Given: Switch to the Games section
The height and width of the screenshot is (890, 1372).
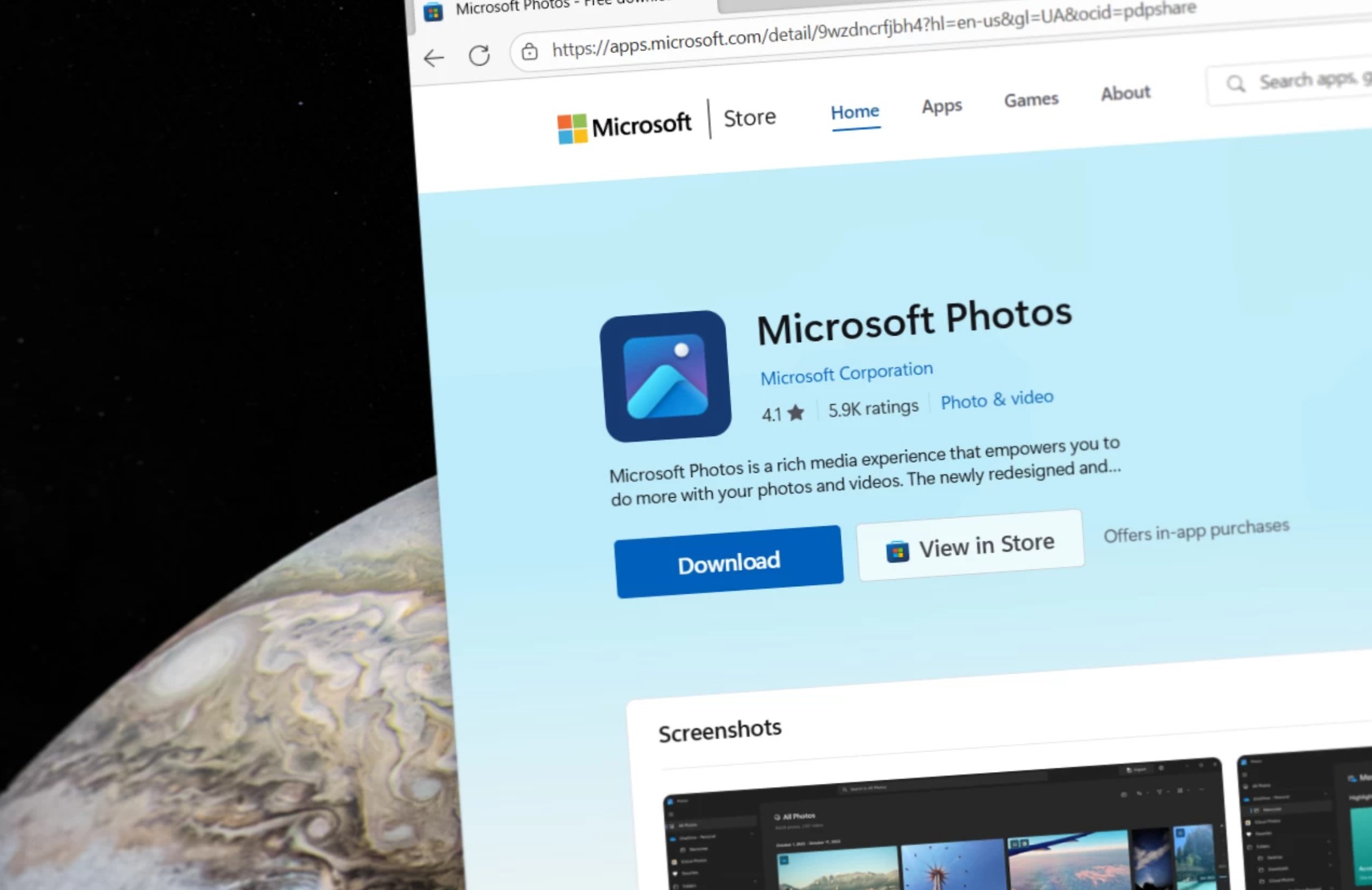Looking at the screenshot, I should click(1030, 100).
